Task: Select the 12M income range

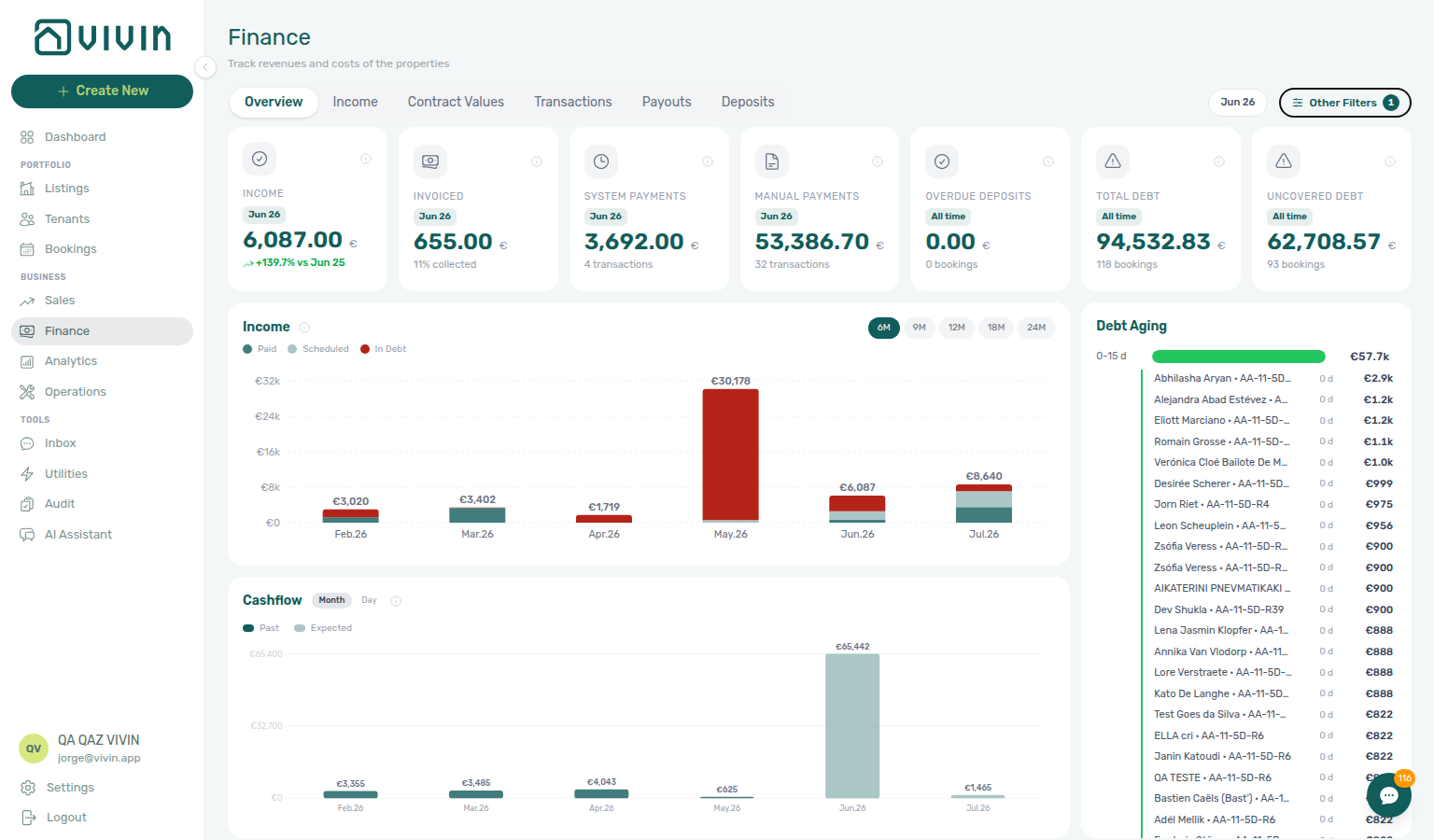Action: pos(957,328)
